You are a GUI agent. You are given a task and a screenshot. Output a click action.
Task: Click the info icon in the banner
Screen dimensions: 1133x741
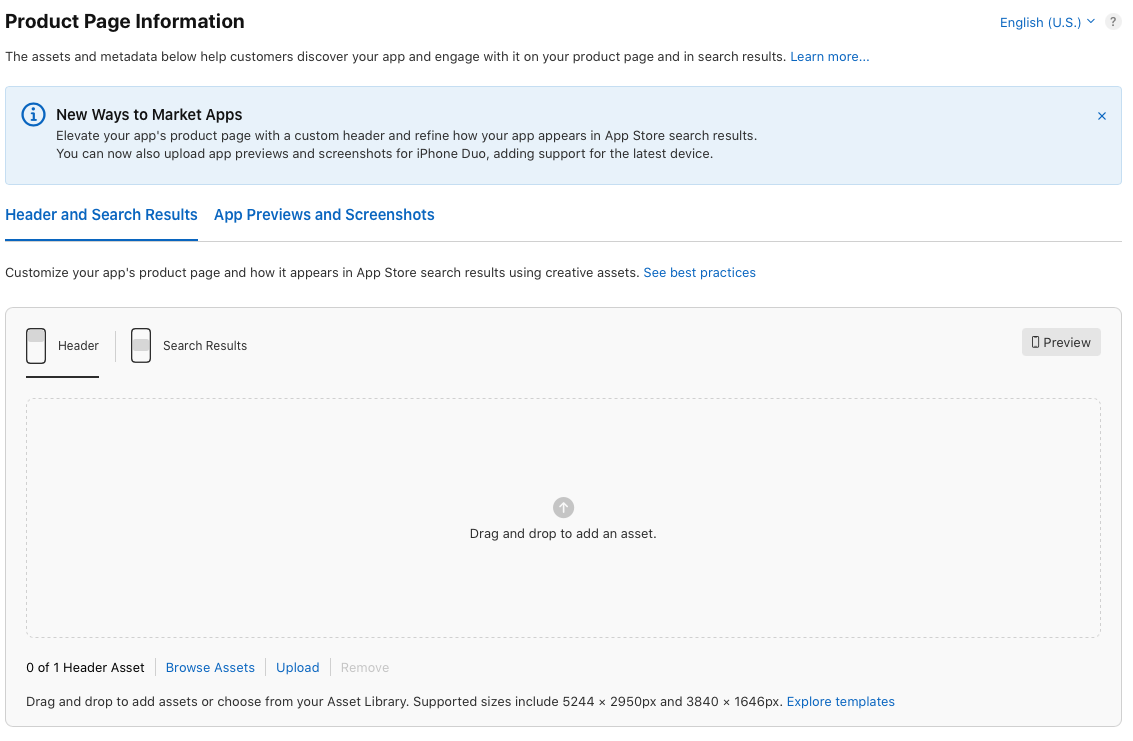pos(33,114)
